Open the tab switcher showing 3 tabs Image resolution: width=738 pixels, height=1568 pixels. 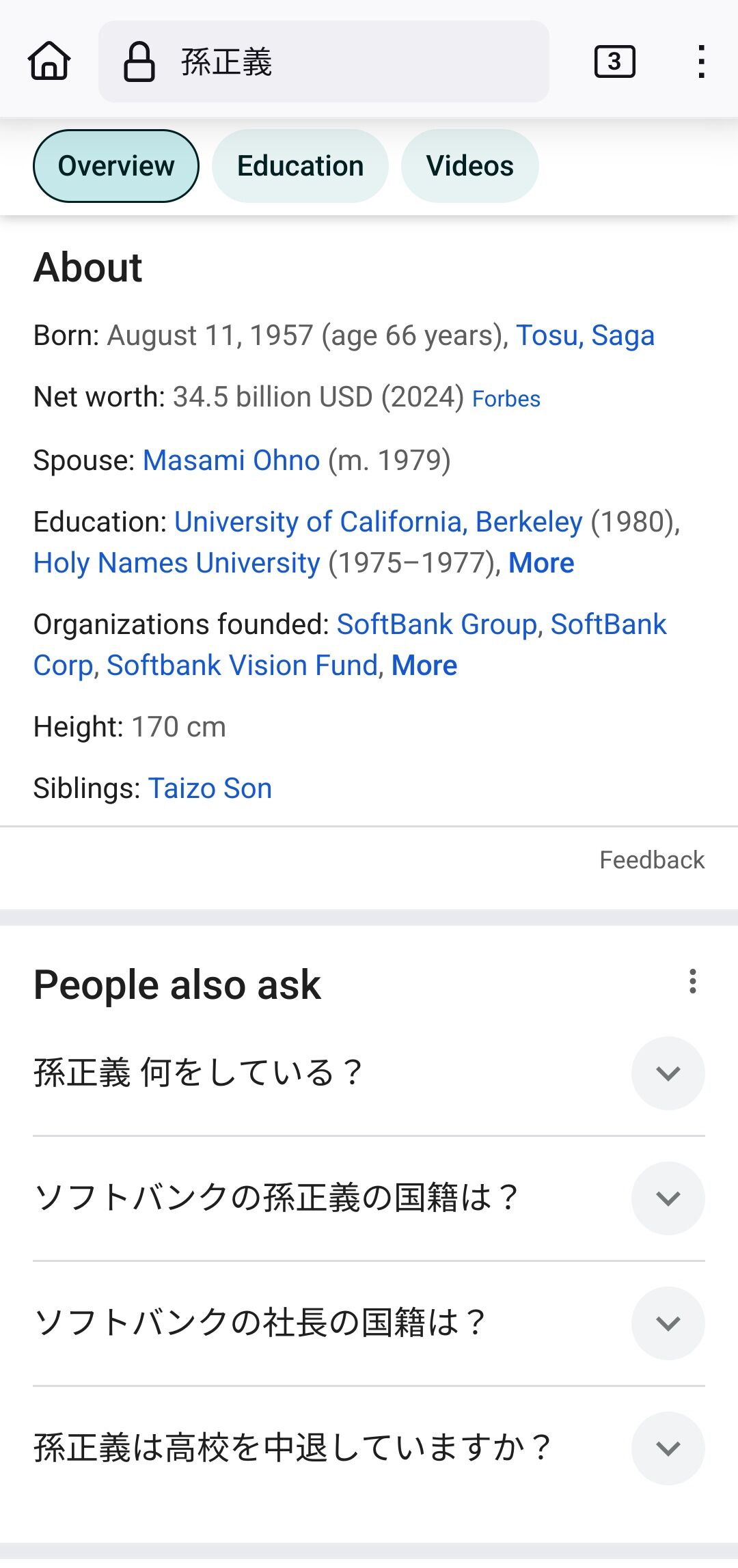click(614, 62)
